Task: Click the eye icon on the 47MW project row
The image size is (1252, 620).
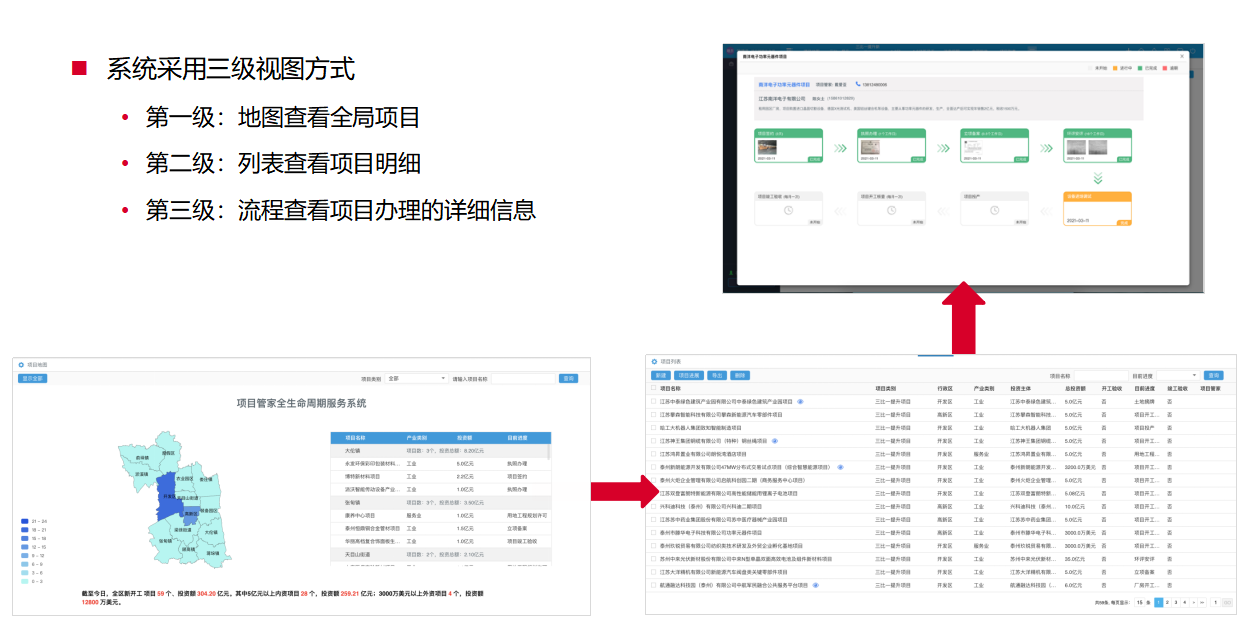Action: 840,467
